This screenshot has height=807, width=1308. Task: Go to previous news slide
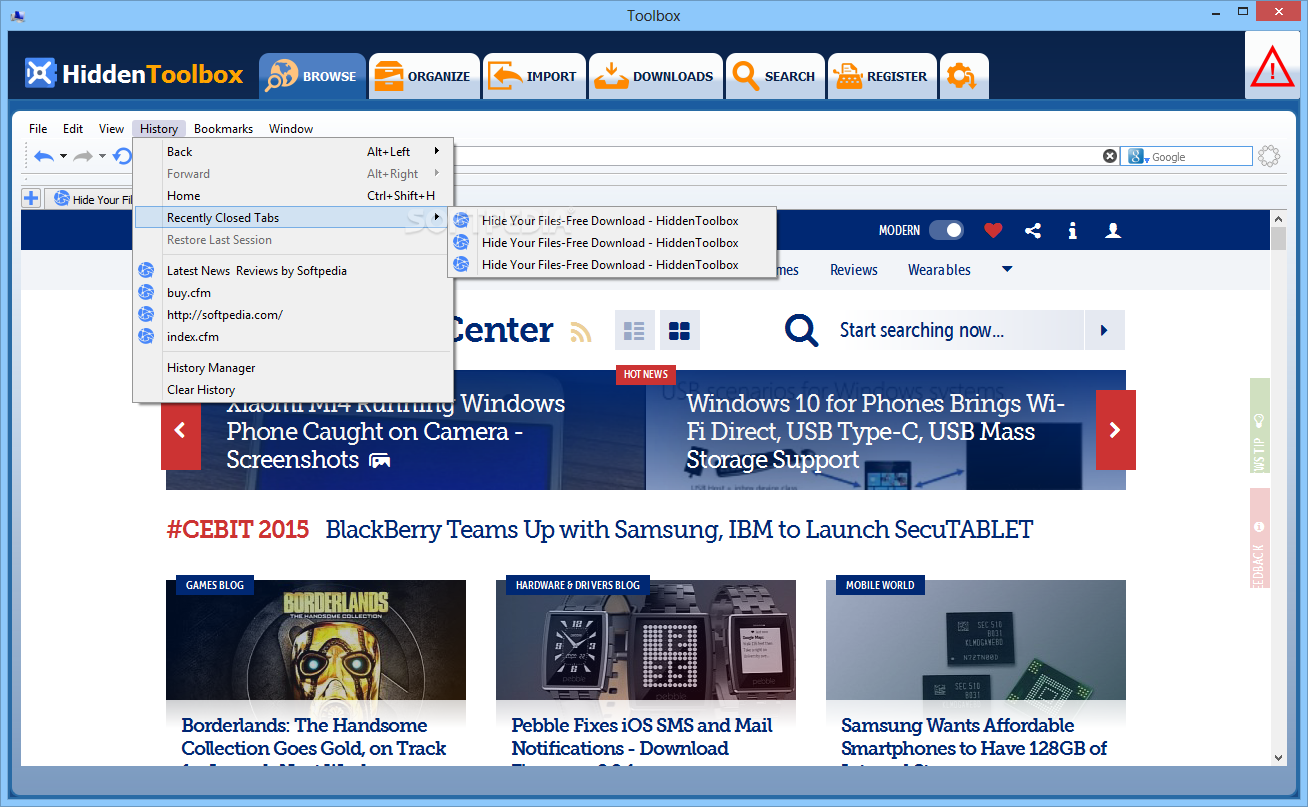click(181, 430)
